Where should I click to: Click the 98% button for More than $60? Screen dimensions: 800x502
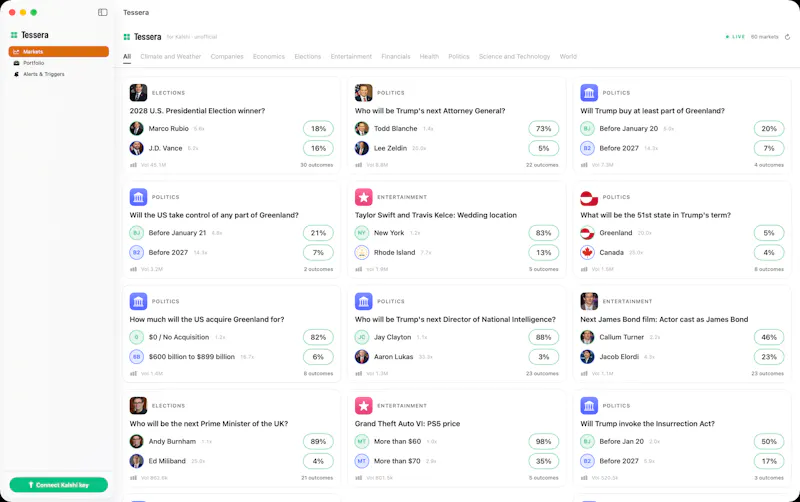[544, 441]
